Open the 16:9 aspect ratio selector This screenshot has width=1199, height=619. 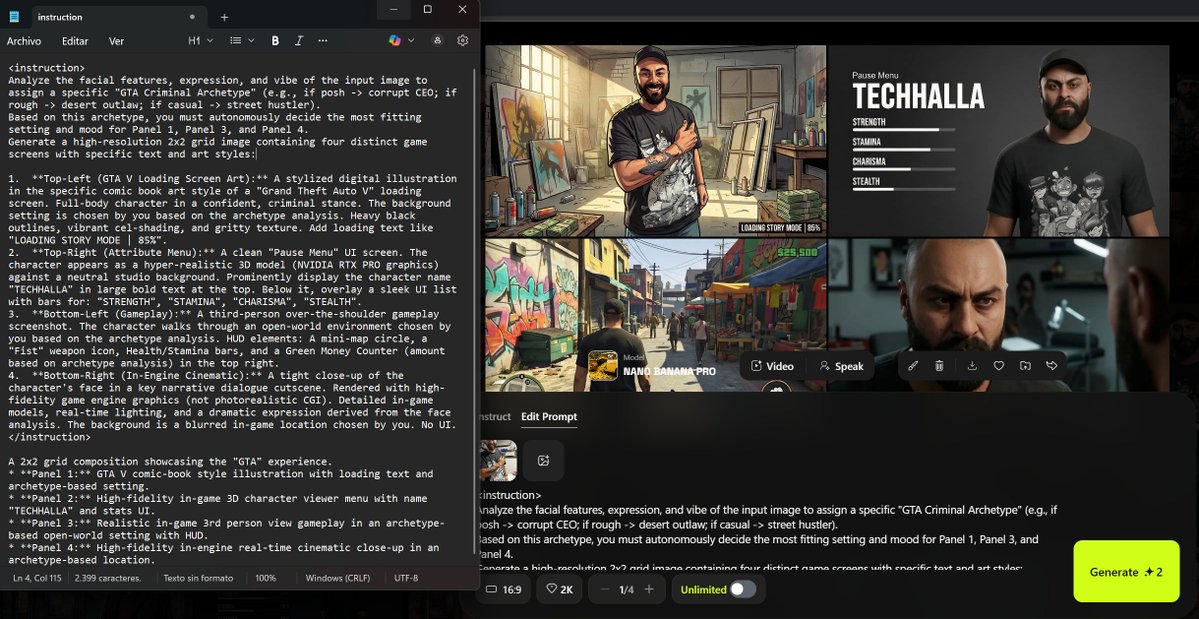coord(504,589)
